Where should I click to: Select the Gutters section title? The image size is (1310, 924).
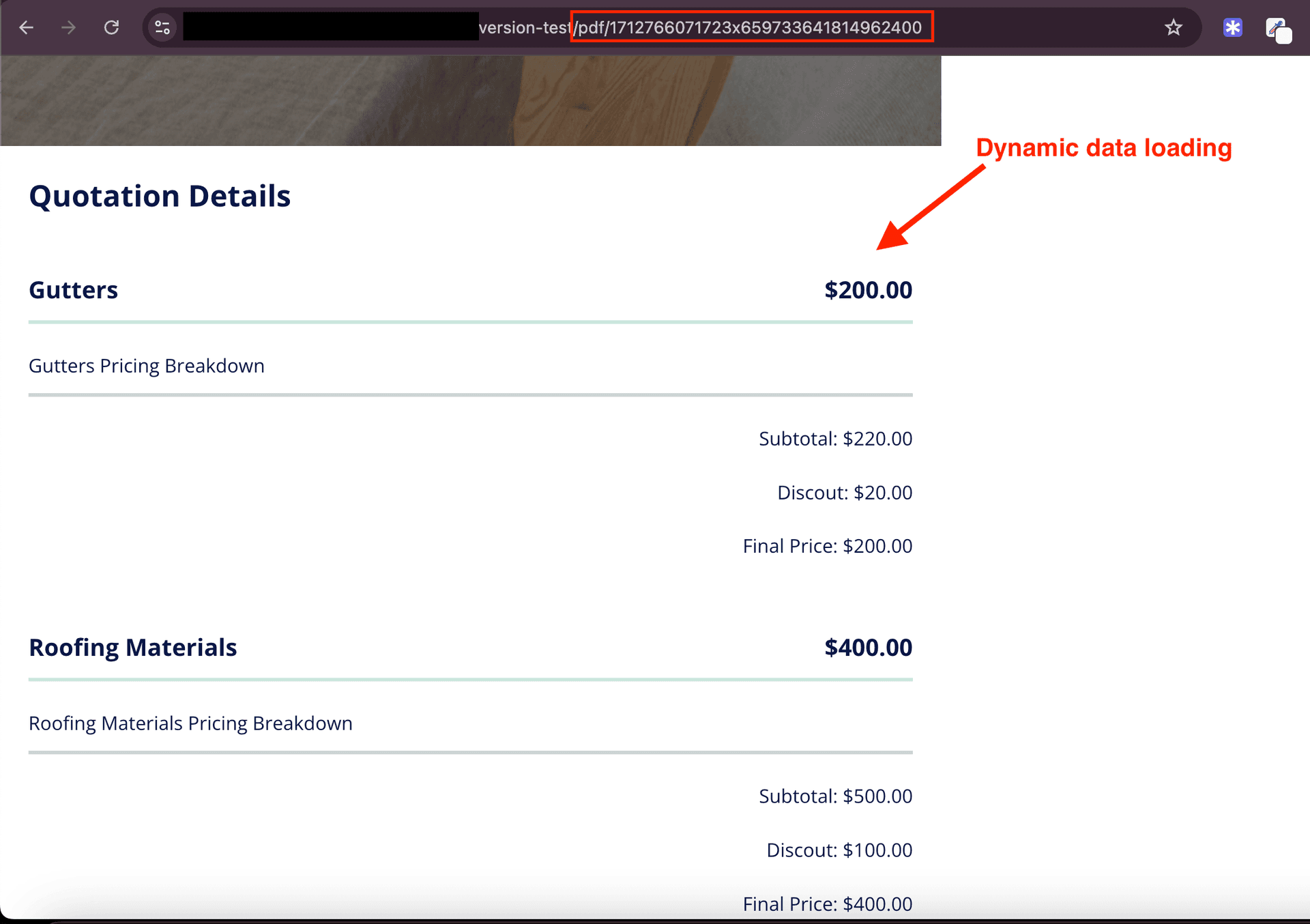tap(74, 290)
